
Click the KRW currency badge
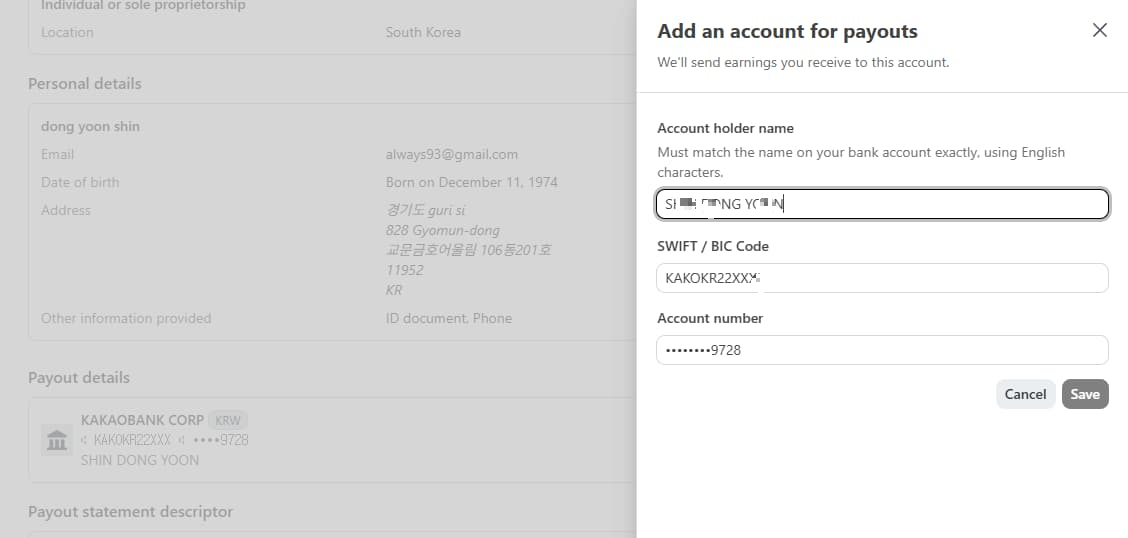tap(228, 421)
